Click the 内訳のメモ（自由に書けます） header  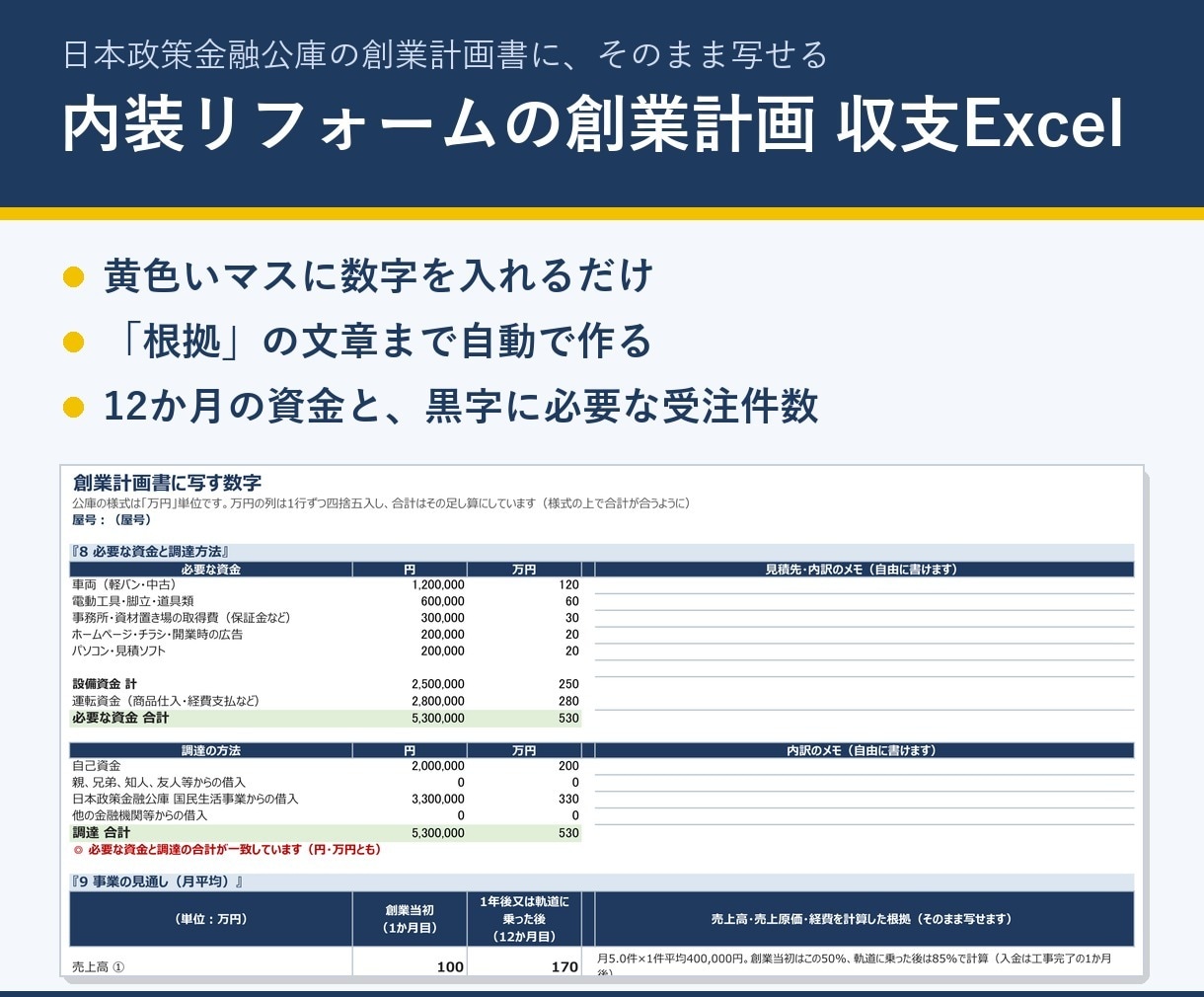865,750
